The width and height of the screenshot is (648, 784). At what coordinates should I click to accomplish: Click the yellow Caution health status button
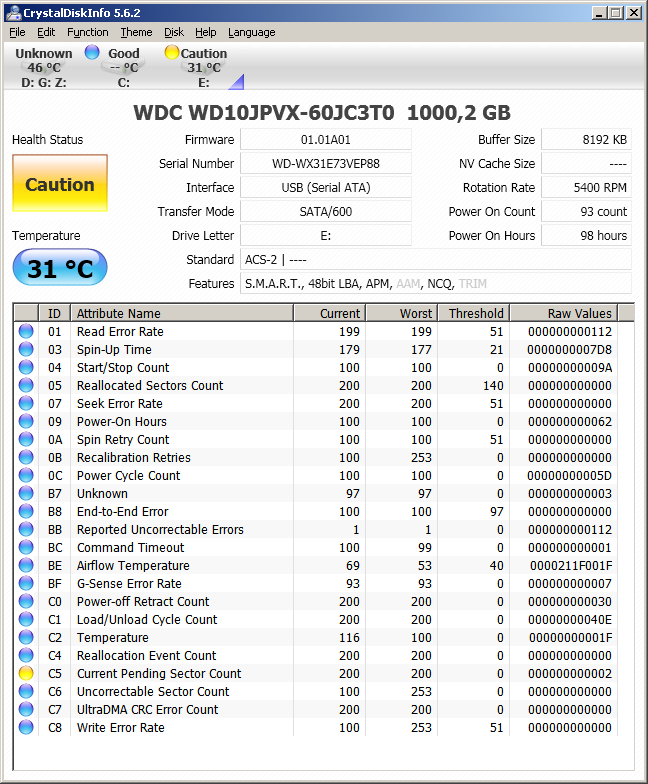(60, 183)
